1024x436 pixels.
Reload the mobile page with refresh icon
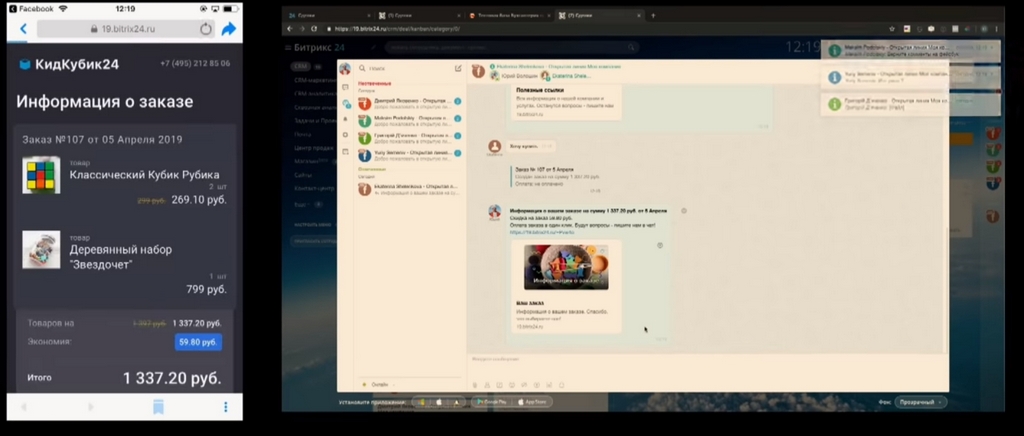click(206, 29)
